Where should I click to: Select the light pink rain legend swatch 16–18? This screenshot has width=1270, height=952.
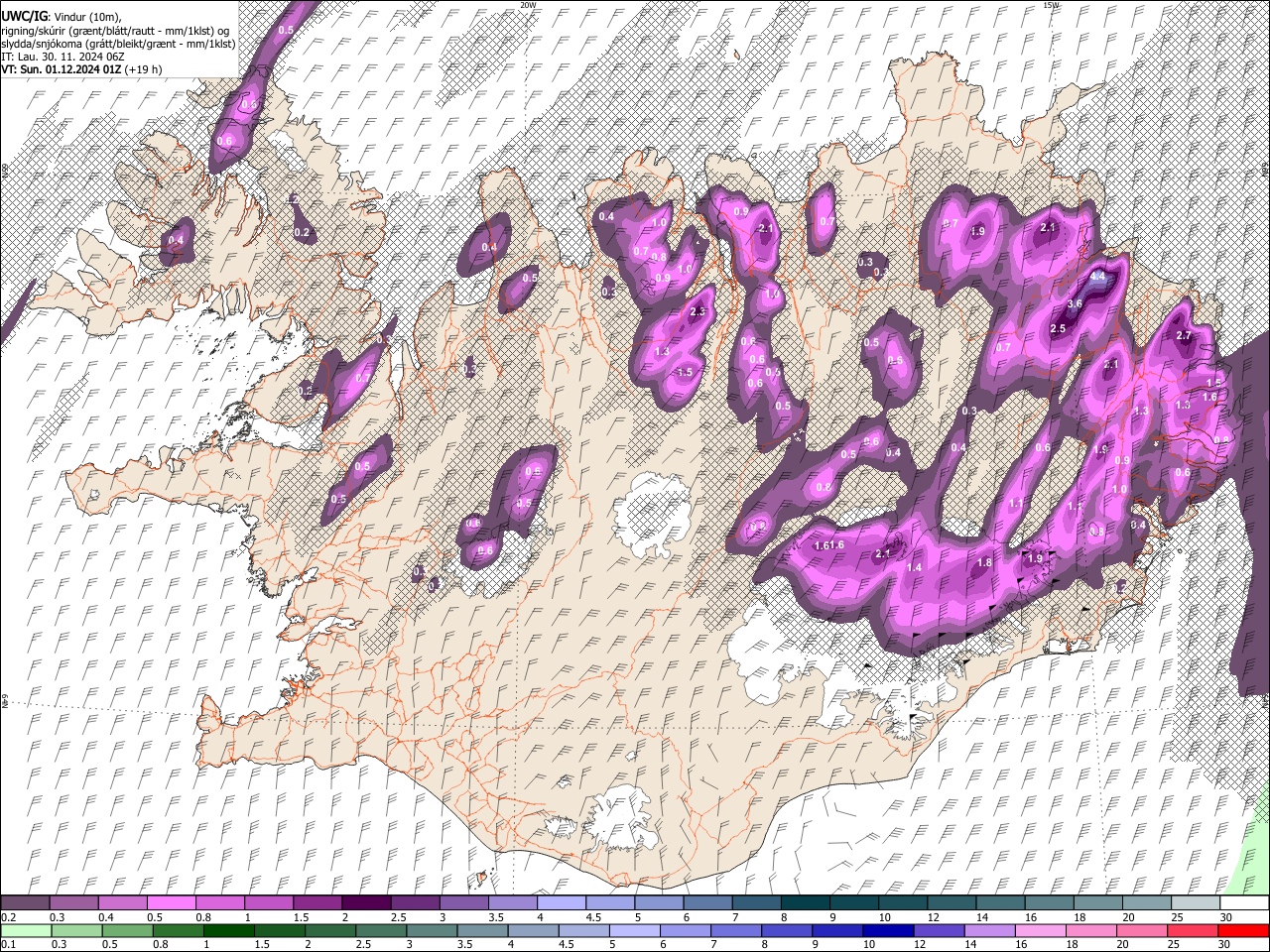point(1041,930)
